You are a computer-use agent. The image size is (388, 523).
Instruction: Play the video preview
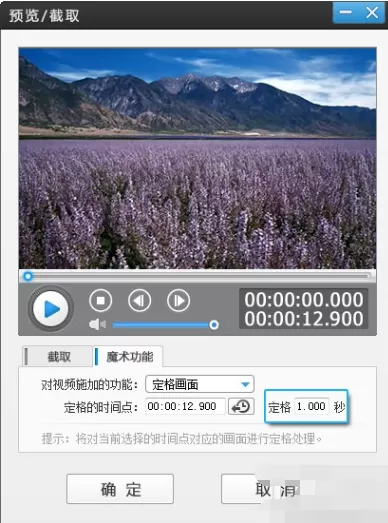point(51,309)
